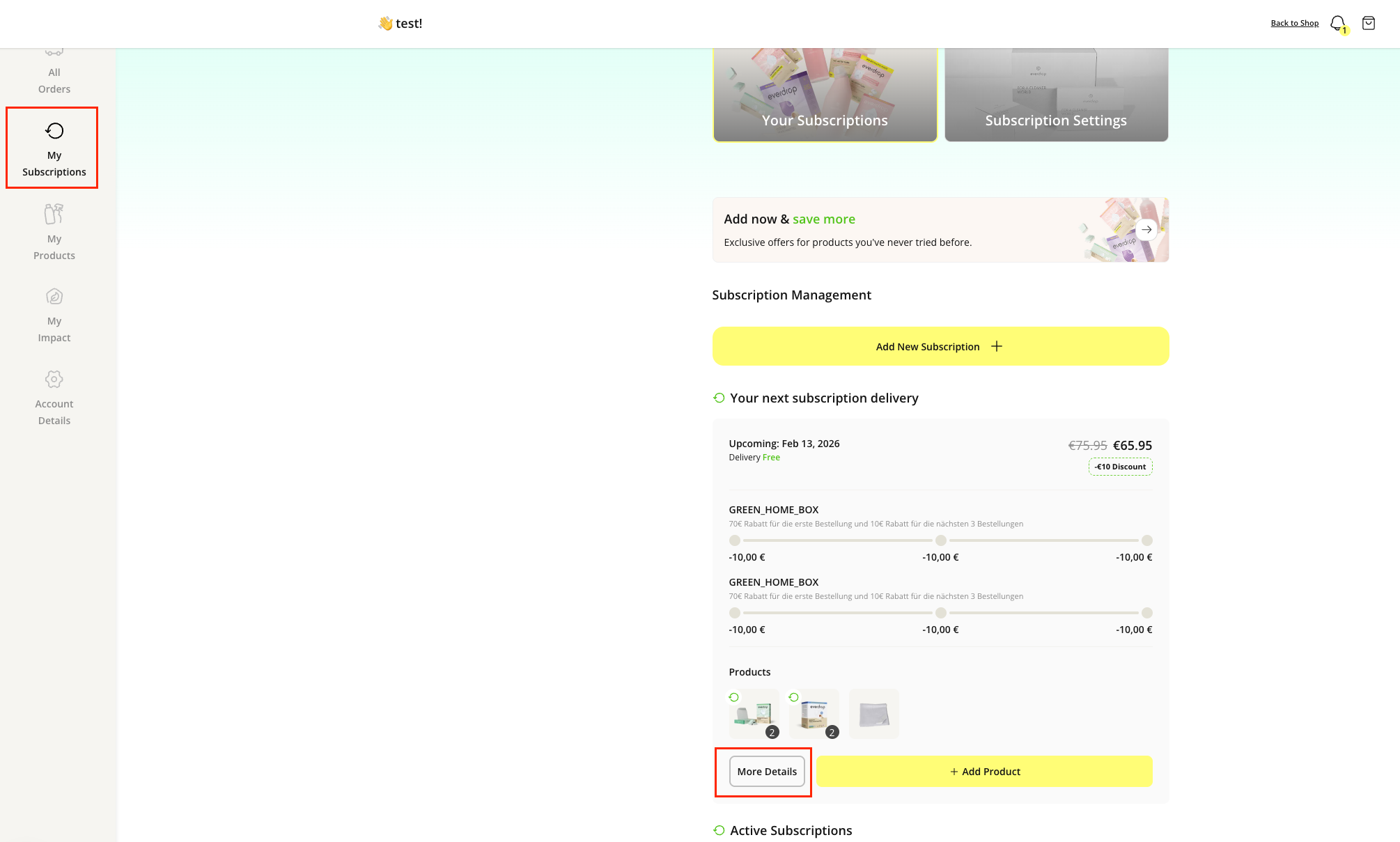Click the -€10 Discount badge
This screenshot has height=842, width=1400.
(x=1120, y=467)
